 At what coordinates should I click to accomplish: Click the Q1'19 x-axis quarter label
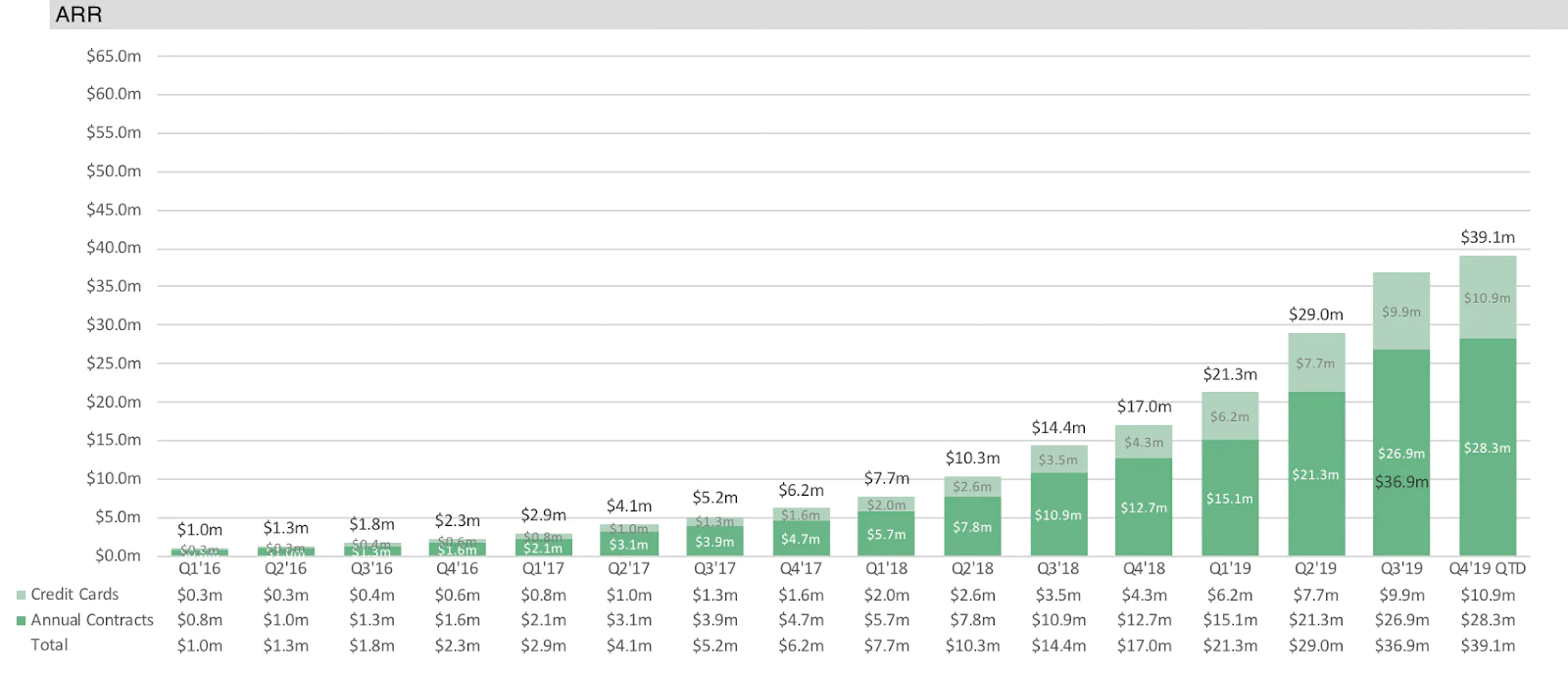pos(1230,568)
